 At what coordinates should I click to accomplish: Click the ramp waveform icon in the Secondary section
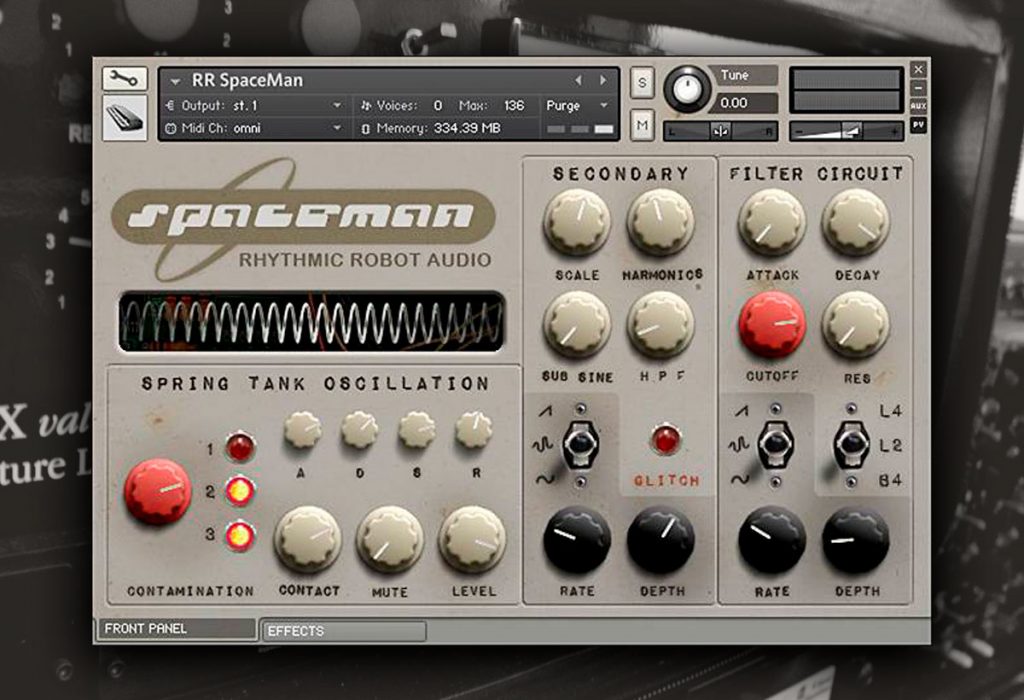pos(545,411)
